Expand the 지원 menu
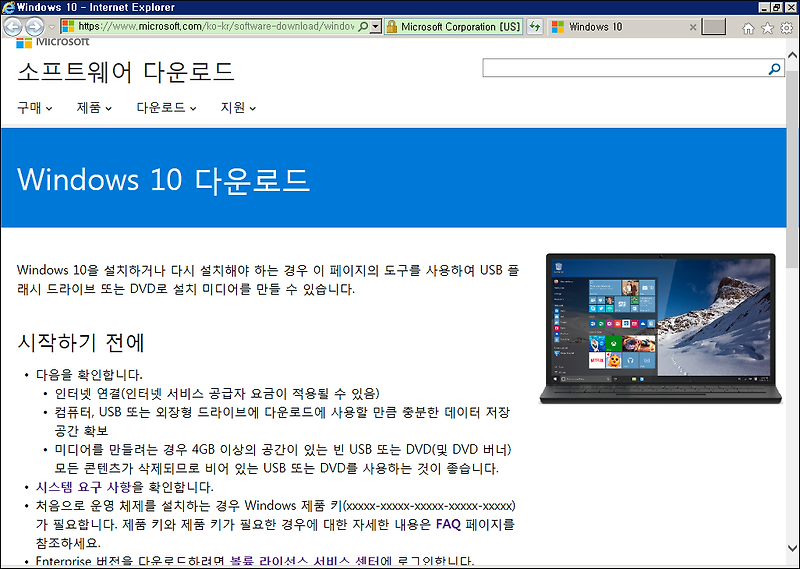The height and width of the screenshot is (569, 800). click(x=238, y=108)
